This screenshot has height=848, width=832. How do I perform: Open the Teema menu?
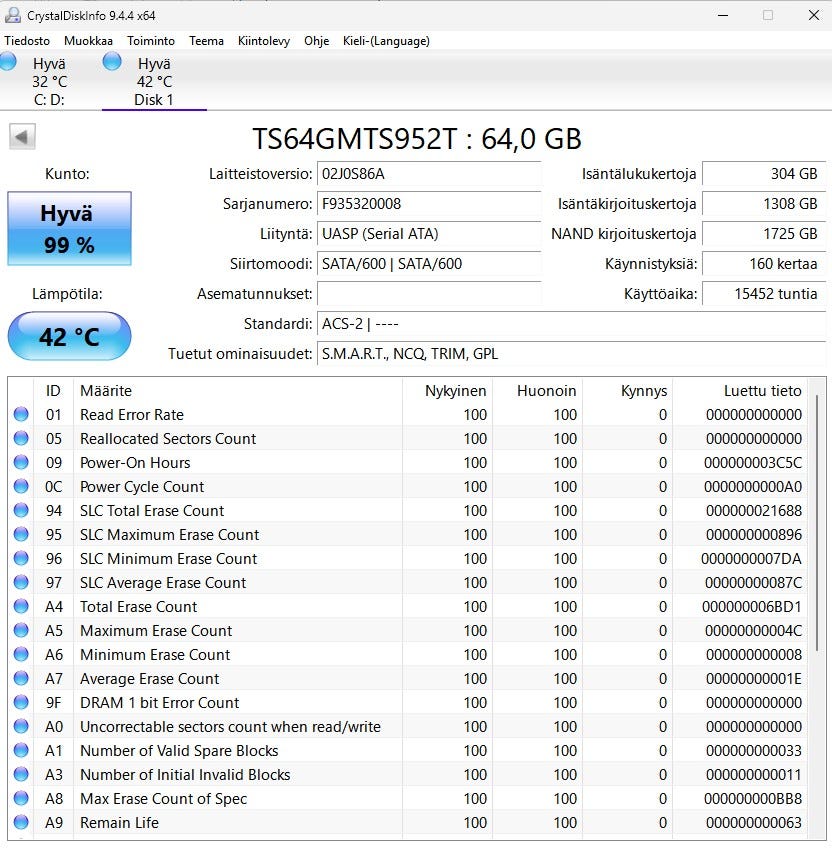tap(206, 41)
